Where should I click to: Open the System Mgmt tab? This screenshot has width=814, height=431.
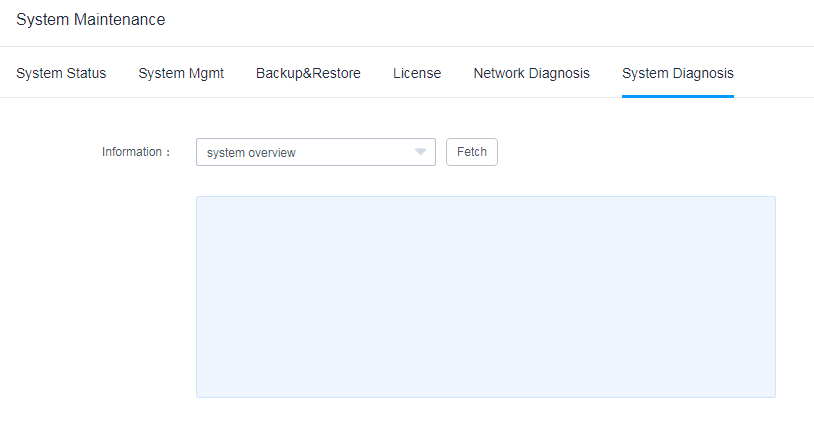pos(181,73)
